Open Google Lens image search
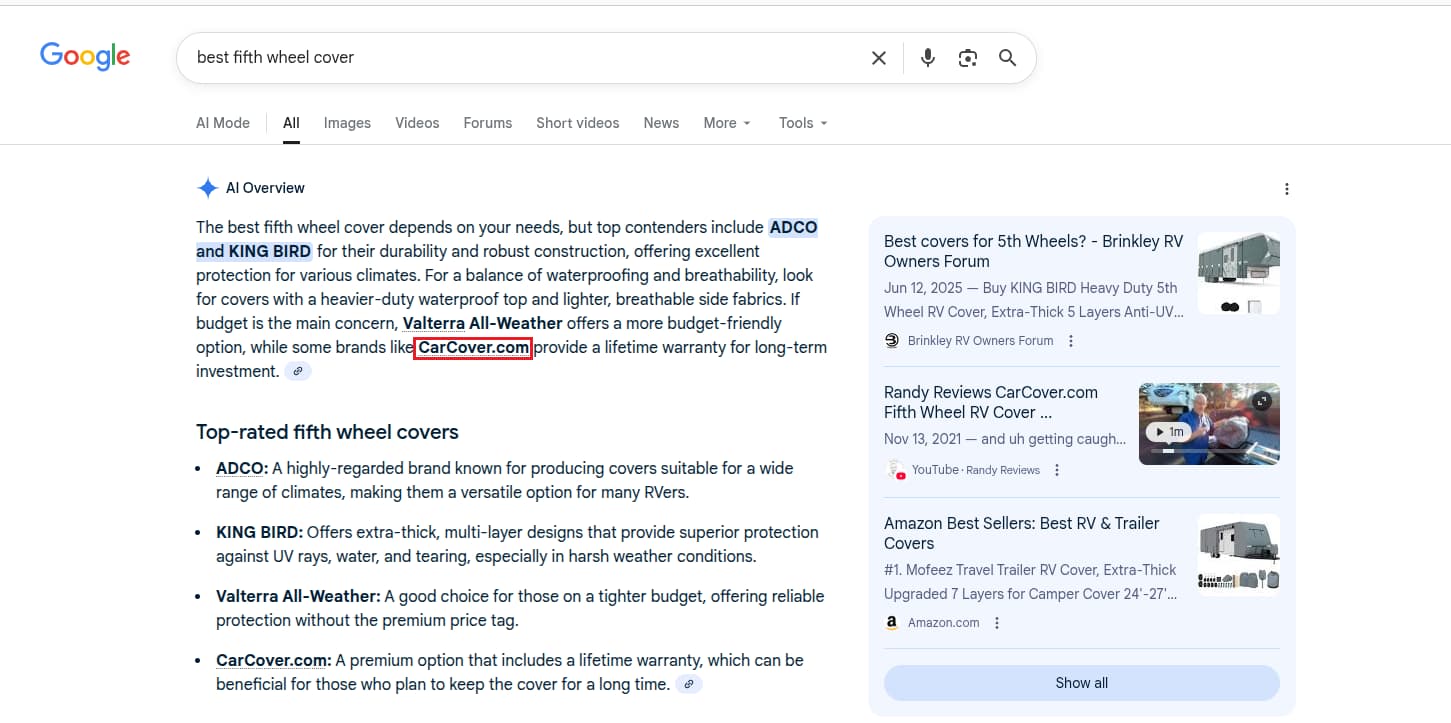Viewport: 1451px width, 723px height. [x=967, y=58]
